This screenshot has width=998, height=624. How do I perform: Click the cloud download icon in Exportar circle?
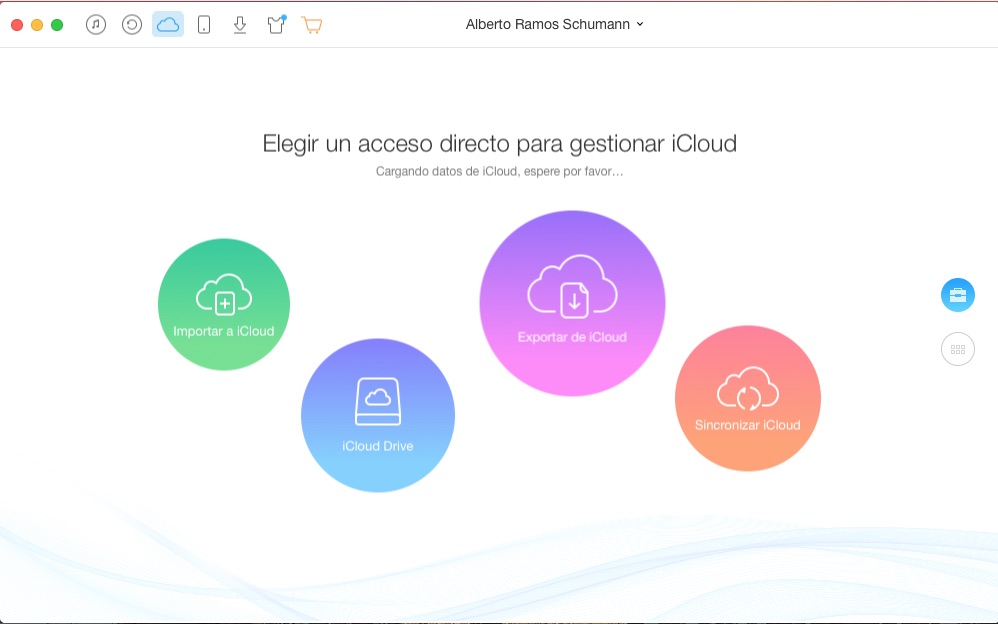pos(572,287)
